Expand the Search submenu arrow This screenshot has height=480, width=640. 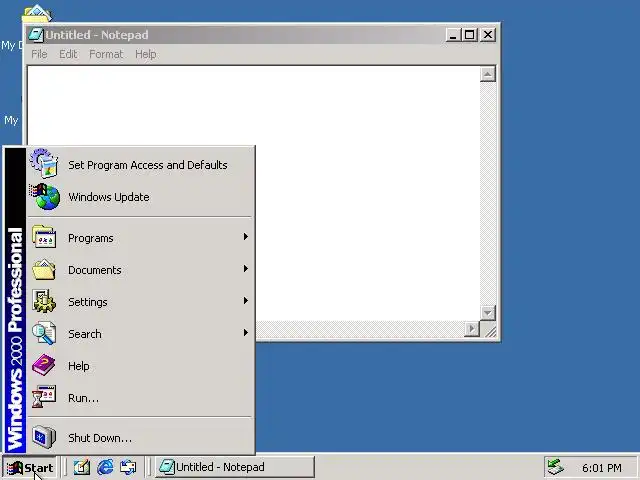pos(246,333)
